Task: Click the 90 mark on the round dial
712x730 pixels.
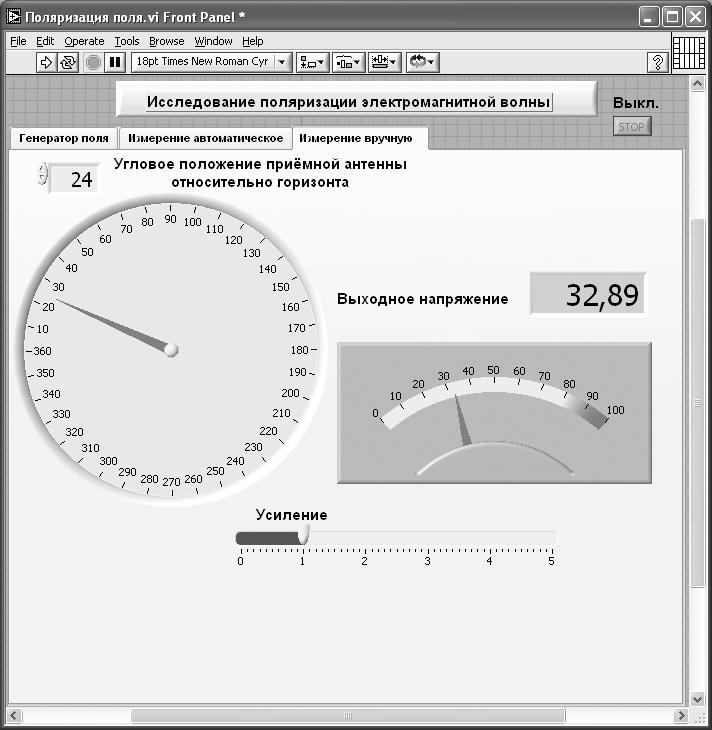Action: (170, 219)
